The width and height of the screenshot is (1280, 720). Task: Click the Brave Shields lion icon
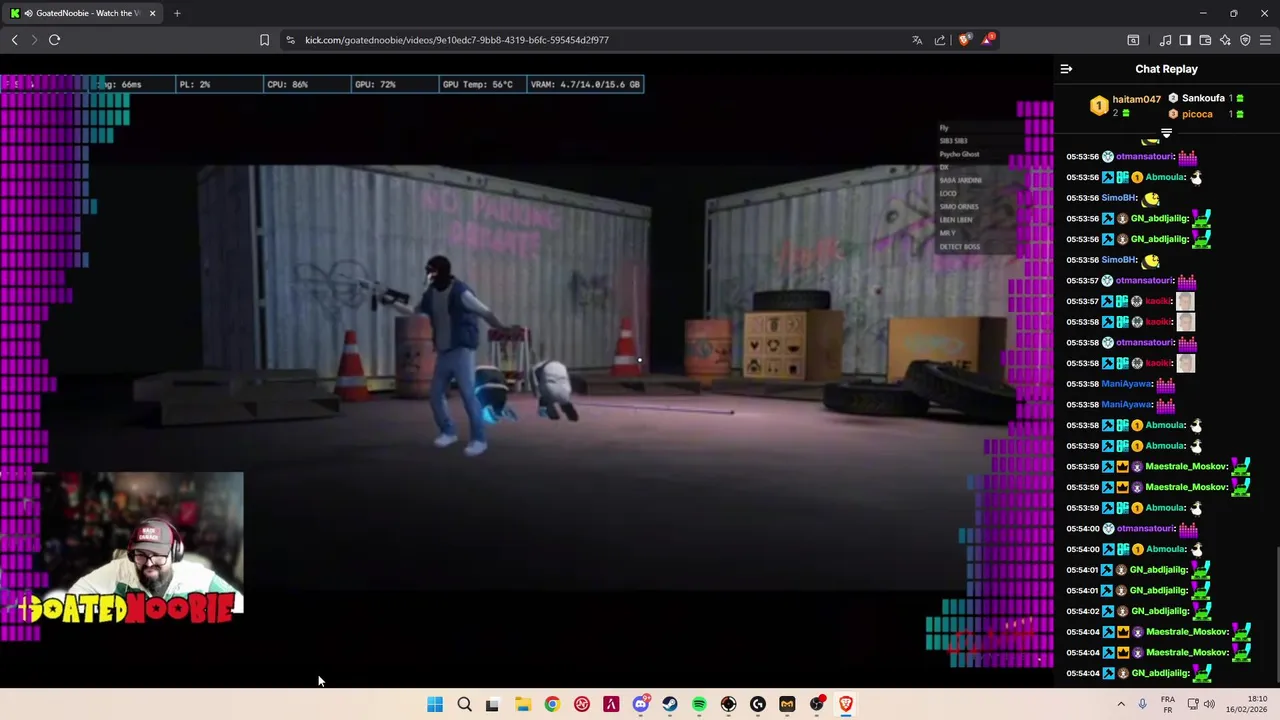[x=964, y=40]
